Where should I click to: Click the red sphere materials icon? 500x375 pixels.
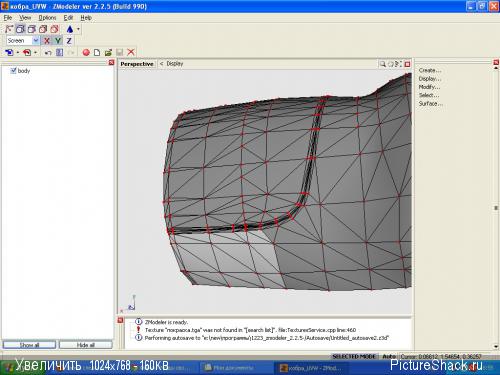86,52
